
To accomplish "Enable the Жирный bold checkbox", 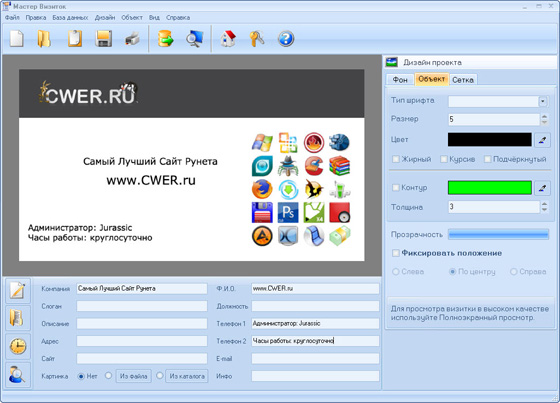I will pyautogui.click(x=396, y=159).
